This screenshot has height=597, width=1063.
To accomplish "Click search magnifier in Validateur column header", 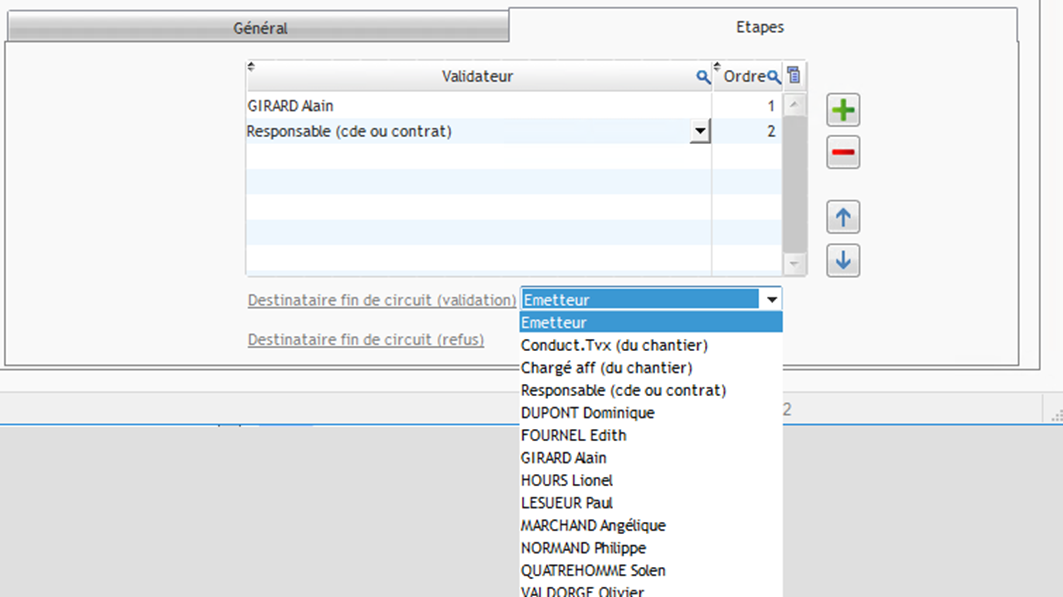I will [703, 77].
